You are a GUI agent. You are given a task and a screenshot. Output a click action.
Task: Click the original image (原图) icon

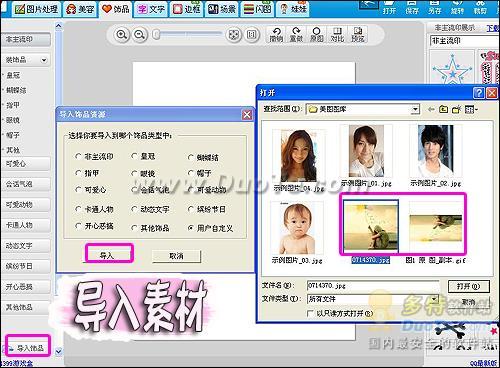click(317, 35)
